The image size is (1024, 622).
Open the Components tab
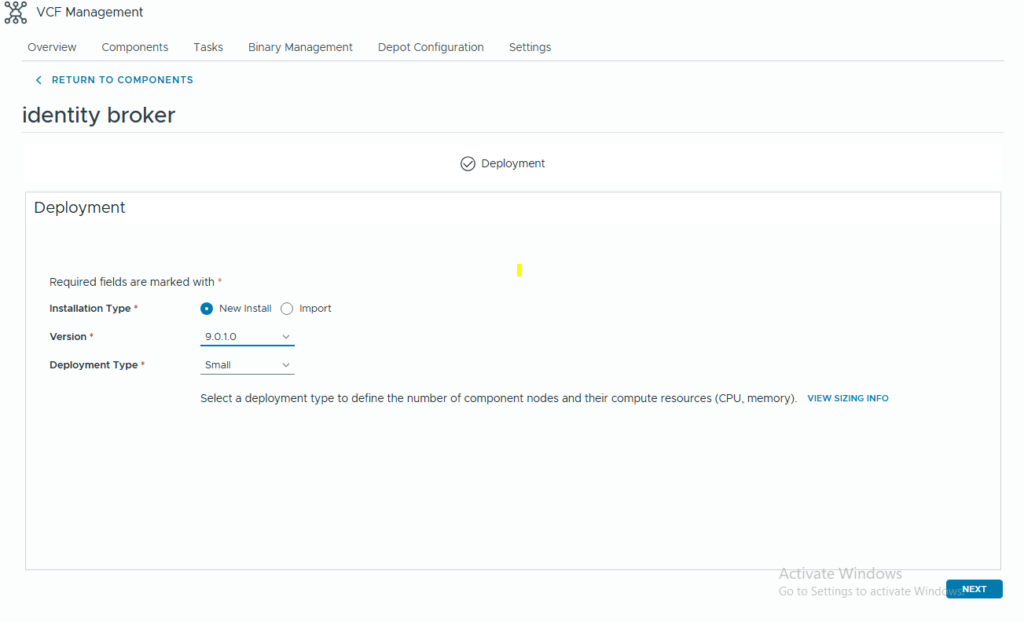coord(135,47)
